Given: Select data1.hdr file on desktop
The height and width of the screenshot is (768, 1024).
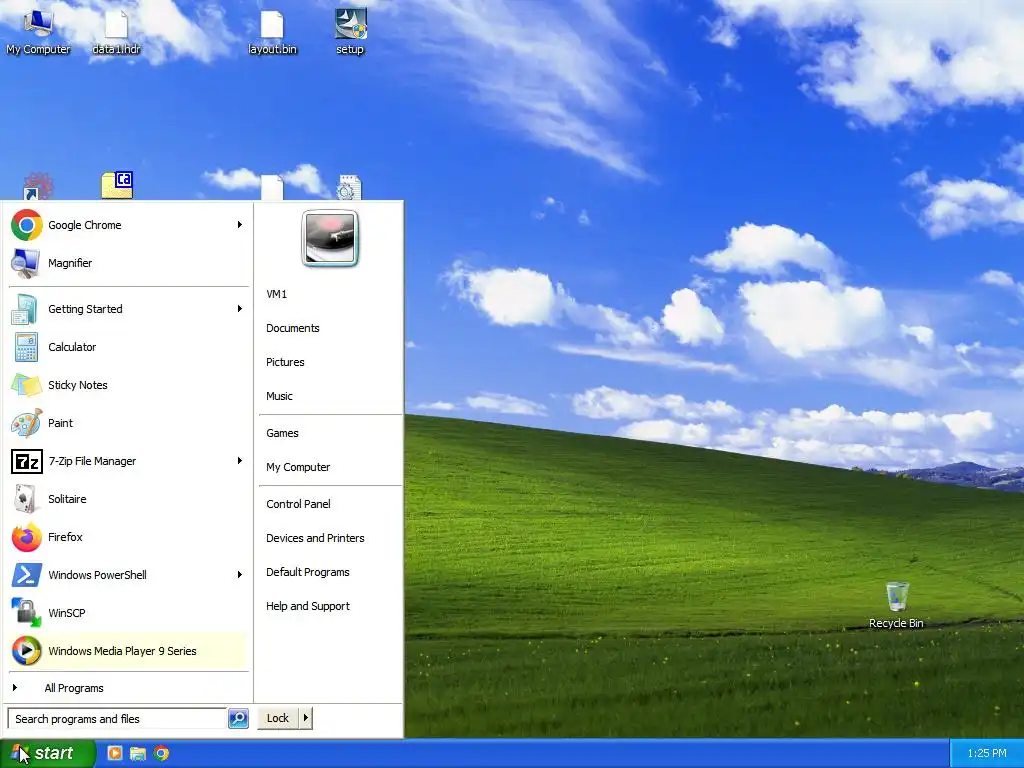Looking at the screenshot, I should coord(116,32).
